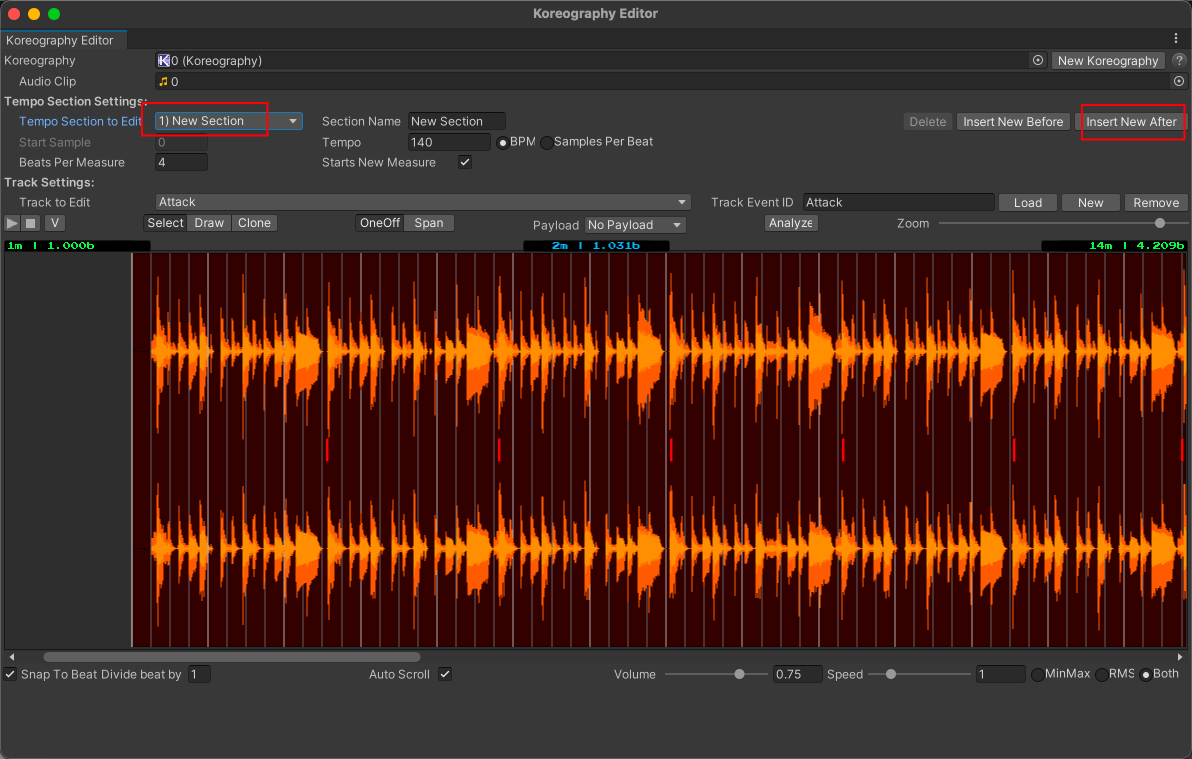The width and height of the screenshot is (1192, 759).
Task: Click the "2m | 1.031b" playhead position readout
Action: 596,246
